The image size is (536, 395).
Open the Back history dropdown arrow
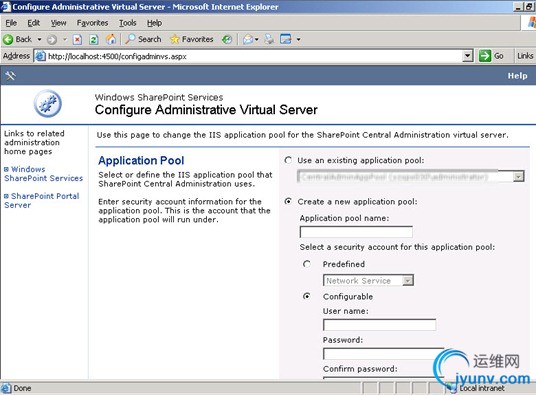click(39, 40)
